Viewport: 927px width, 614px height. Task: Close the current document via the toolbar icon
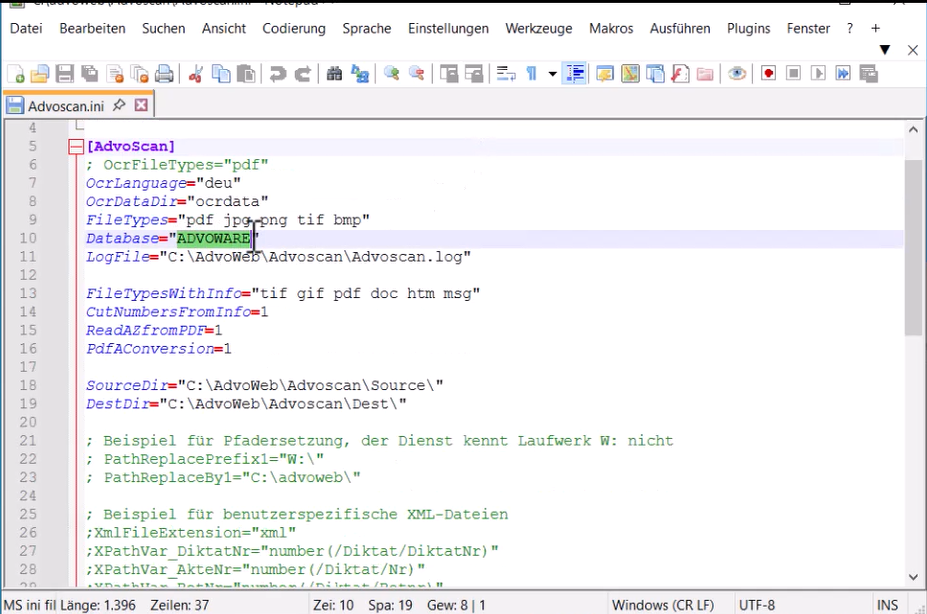(x=115, y=74)
